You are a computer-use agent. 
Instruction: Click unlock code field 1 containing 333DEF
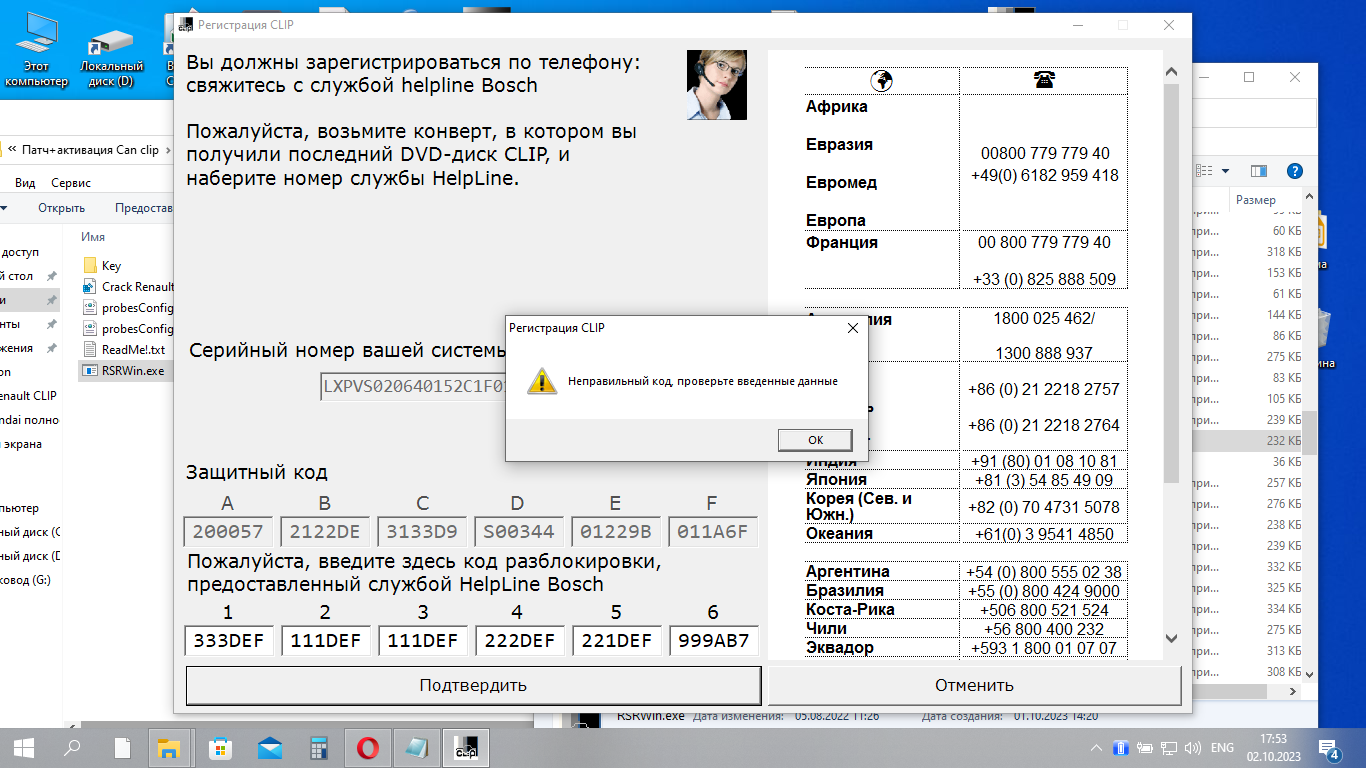pos(228,641)
